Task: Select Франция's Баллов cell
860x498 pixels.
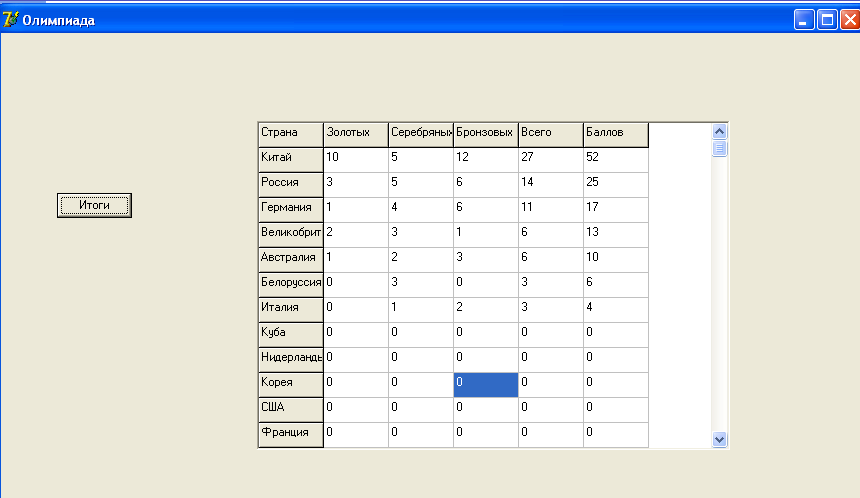Action: pos(616,435)
